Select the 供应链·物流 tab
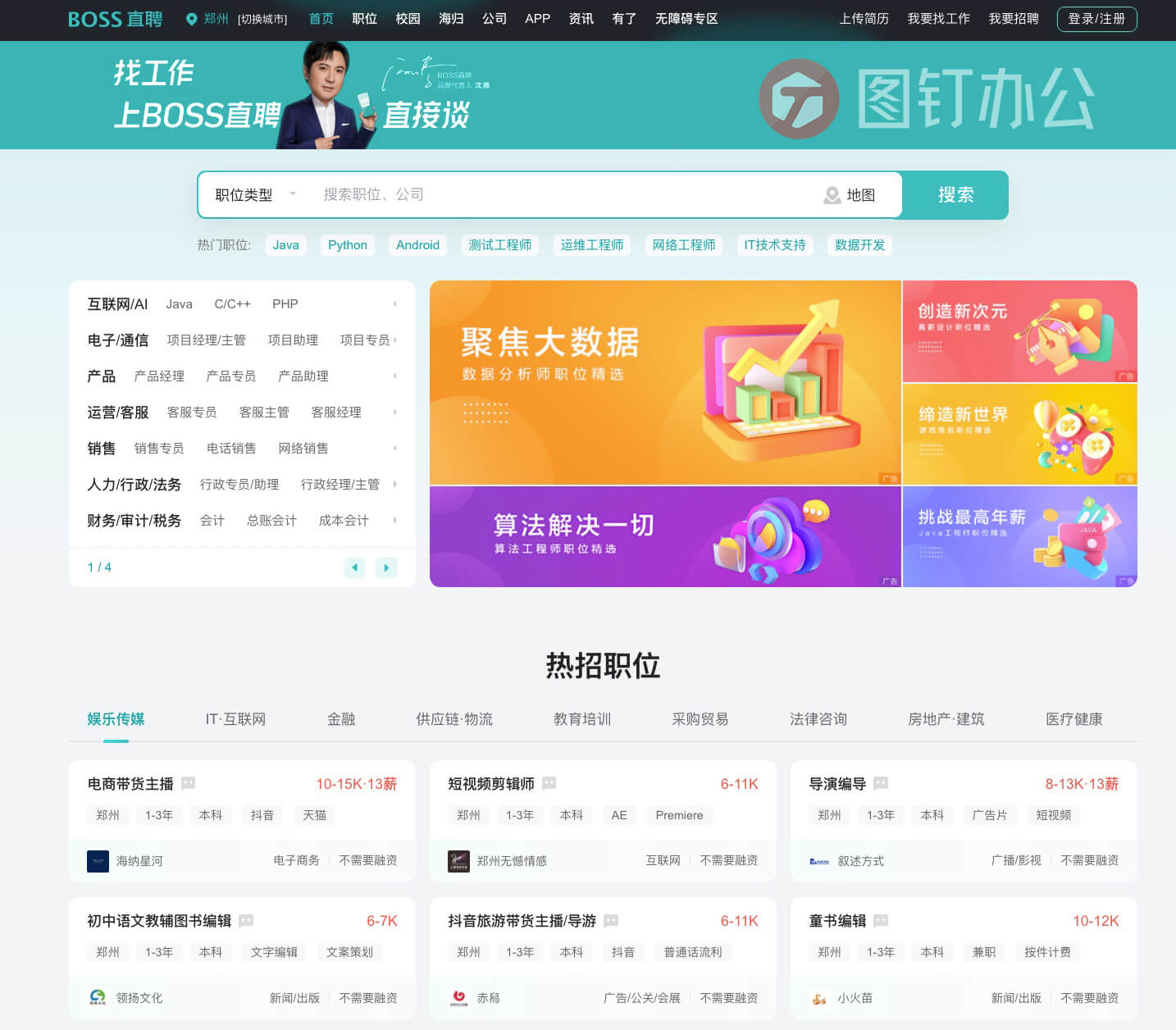 454,719
